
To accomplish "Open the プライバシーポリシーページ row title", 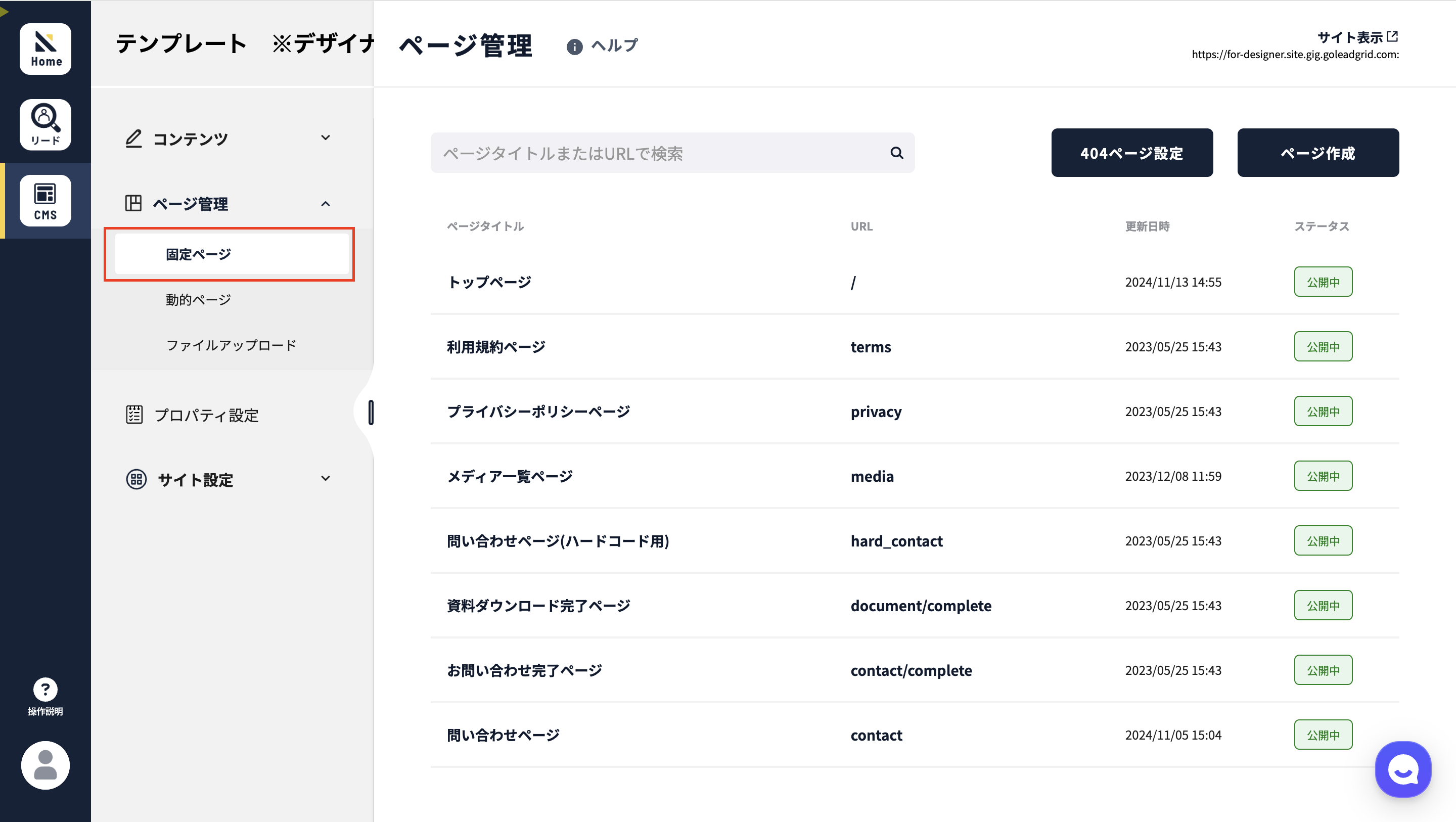I will [x=538, y=412].
